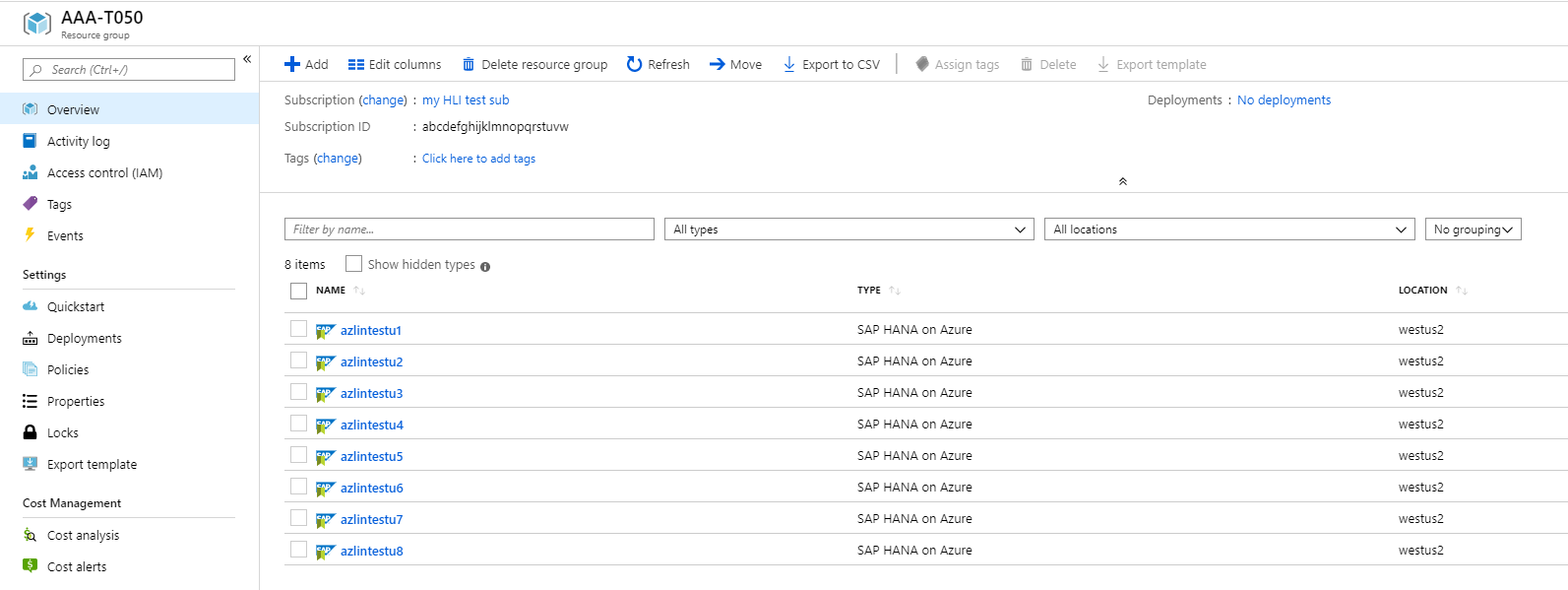Click the Policies document icon
The height and width of the screenshot is (590, 1568).
pos(31,369)
